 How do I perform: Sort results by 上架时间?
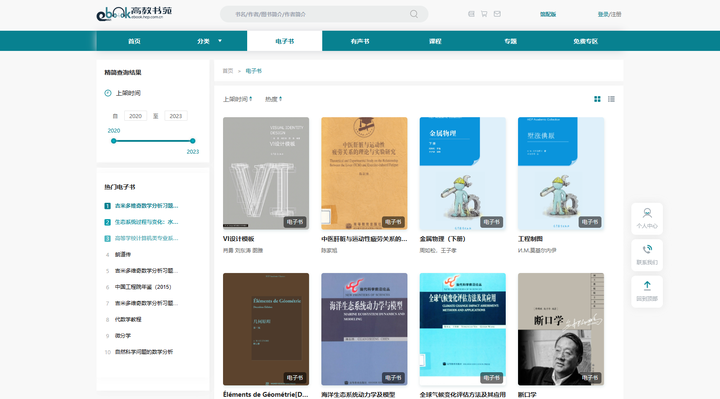[237, 99]
